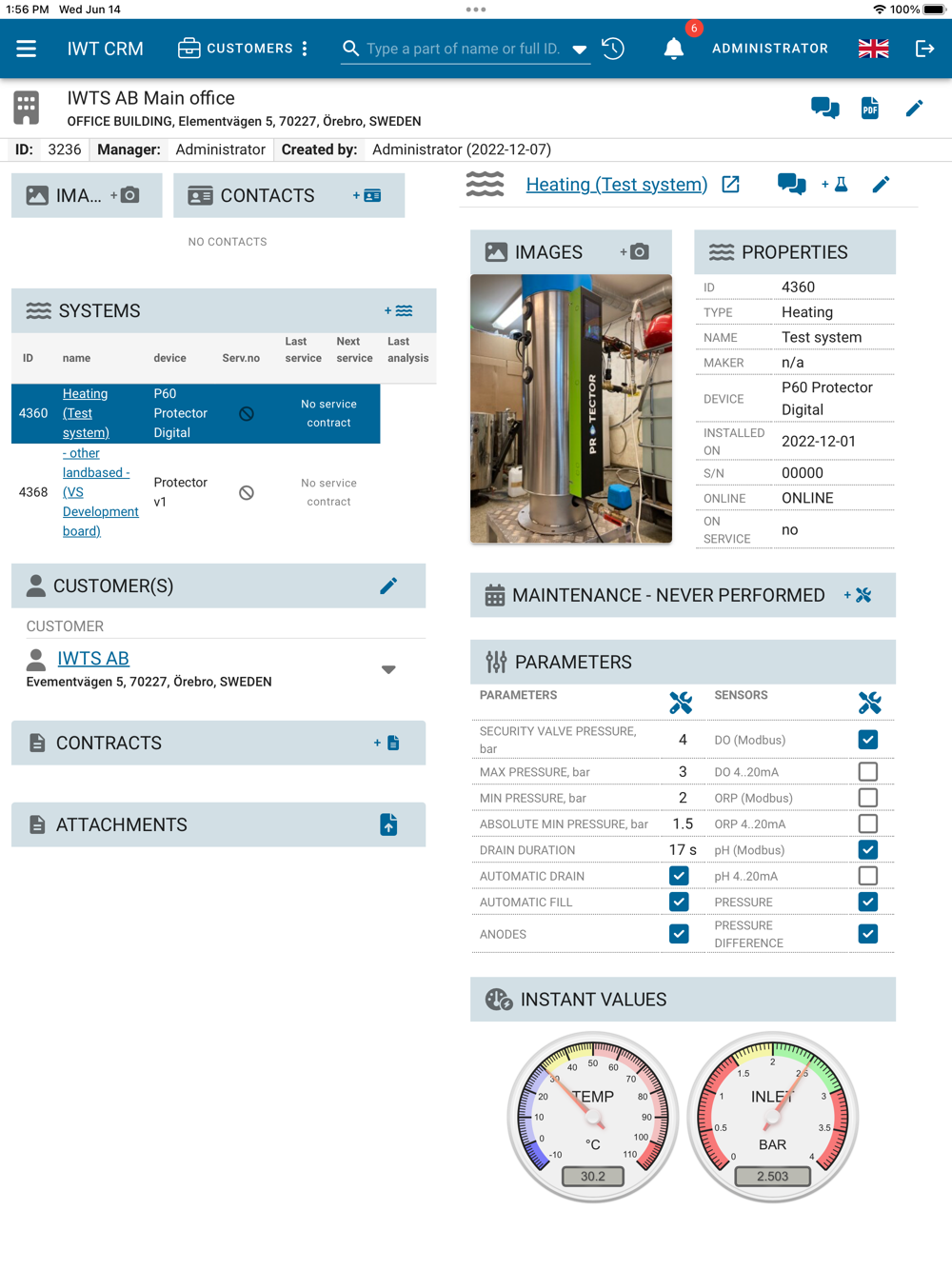Click SECURITY VALVE PRESSURE value 4
The image size is (952, 1270).
coord(683,740)
